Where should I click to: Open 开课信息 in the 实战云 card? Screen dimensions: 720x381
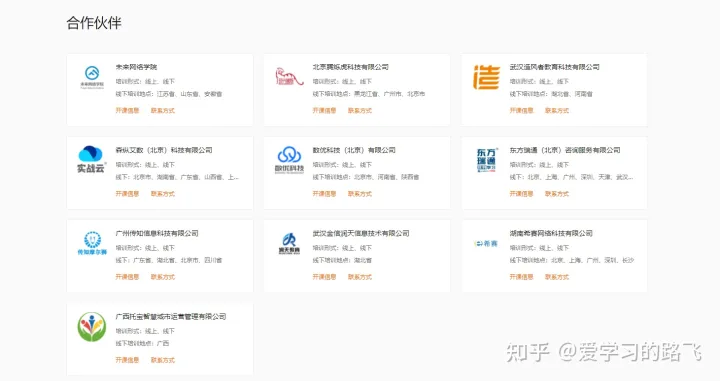coord(127,194)
